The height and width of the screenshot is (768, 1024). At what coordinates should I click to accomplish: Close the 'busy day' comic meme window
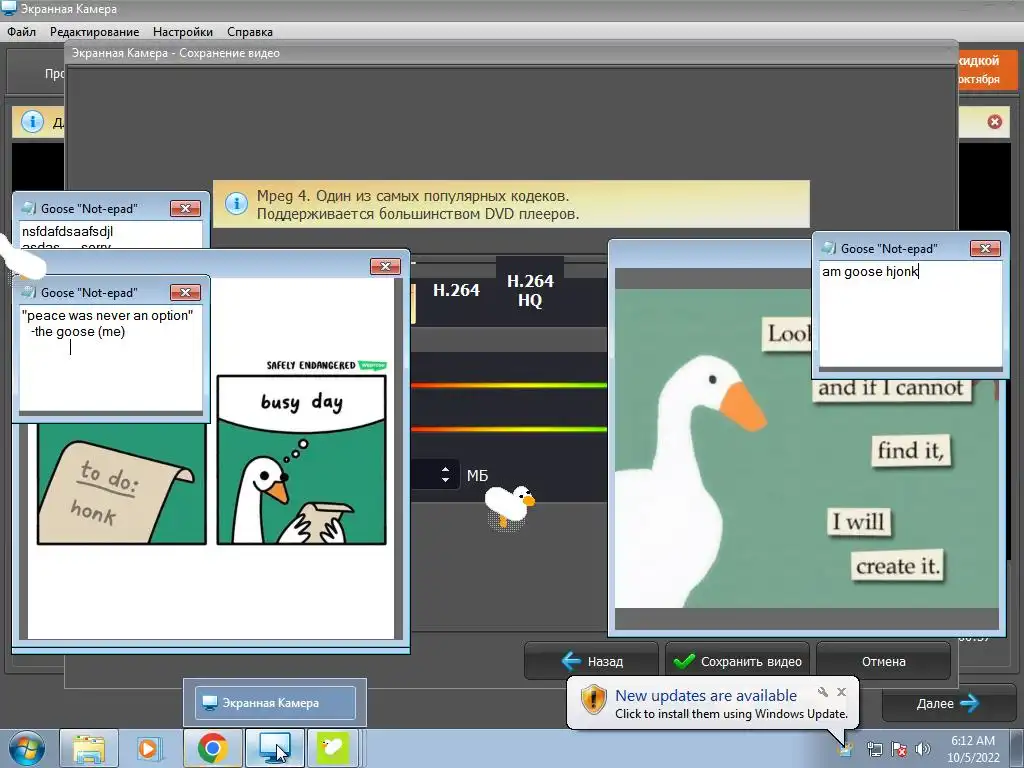385,266
